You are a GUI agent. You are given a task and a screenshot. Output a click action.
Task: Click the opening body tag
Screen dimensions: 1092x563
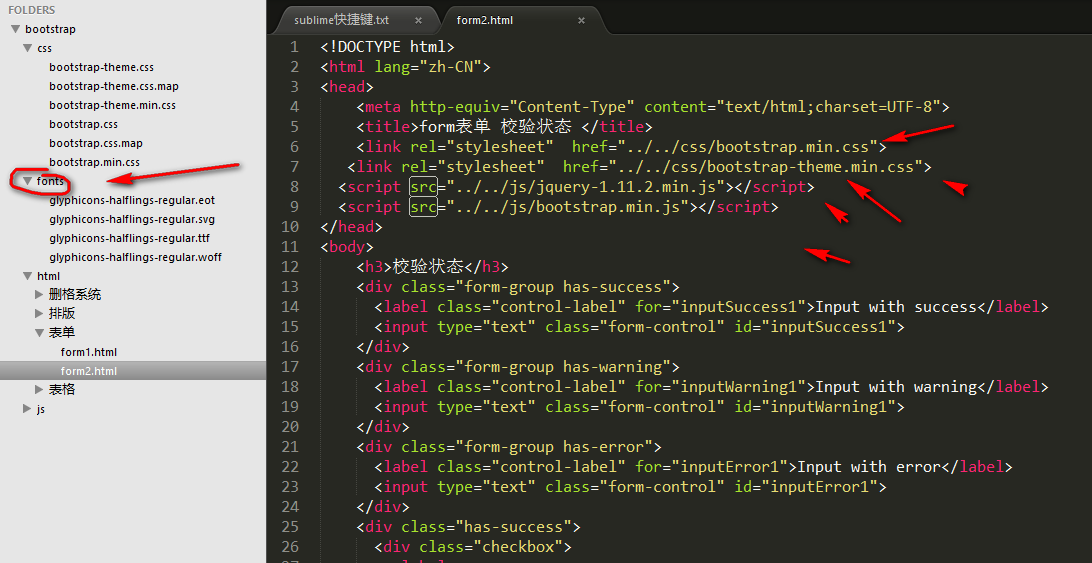pos(347,247)
